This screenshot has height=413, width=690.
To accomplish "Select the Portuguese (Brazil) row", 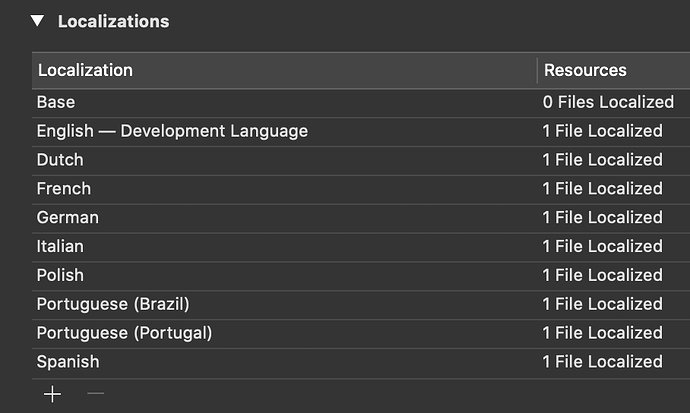I will 113,304.
